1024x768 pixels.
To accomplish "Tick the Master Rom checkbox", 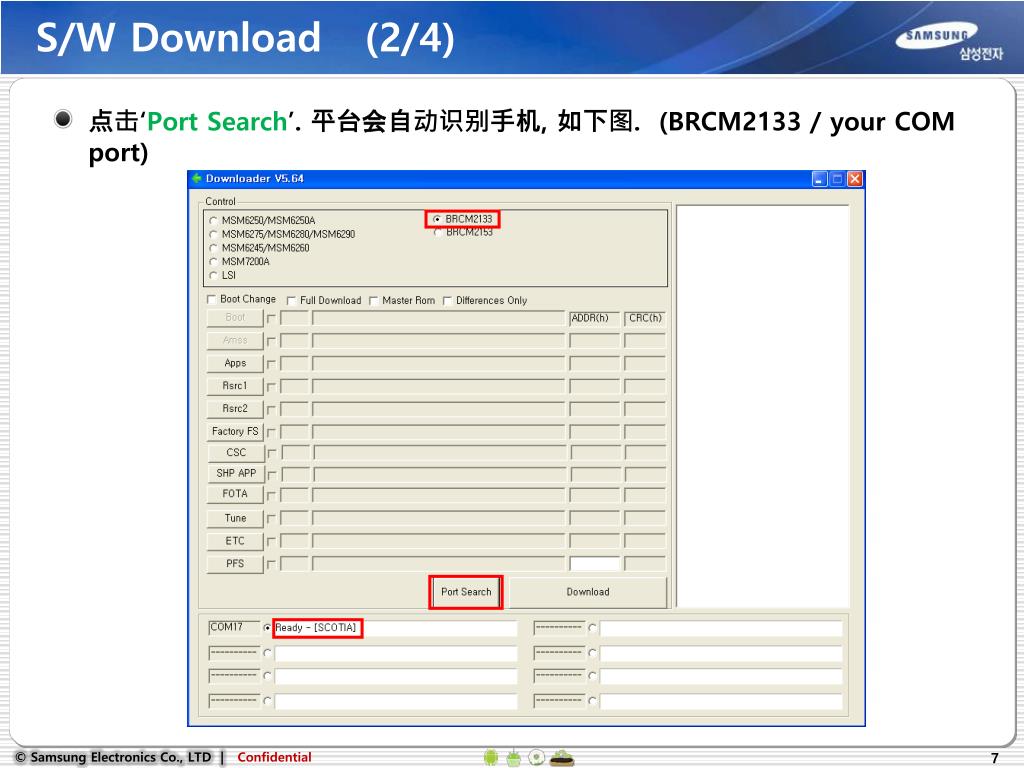I will point(374,300).
